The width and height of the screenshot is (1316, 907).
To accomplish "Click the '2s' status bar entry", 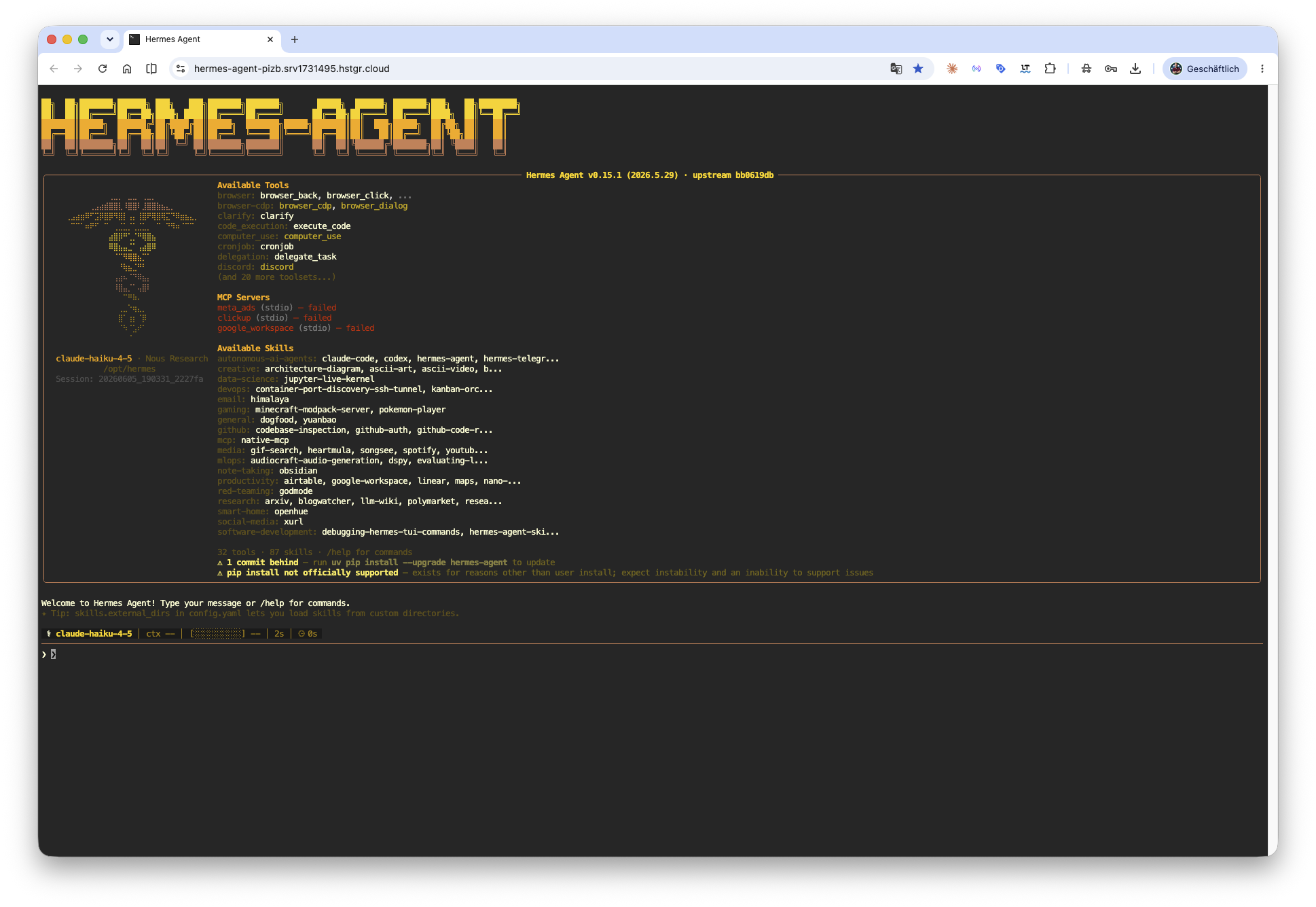I will (x=279, y=634).
